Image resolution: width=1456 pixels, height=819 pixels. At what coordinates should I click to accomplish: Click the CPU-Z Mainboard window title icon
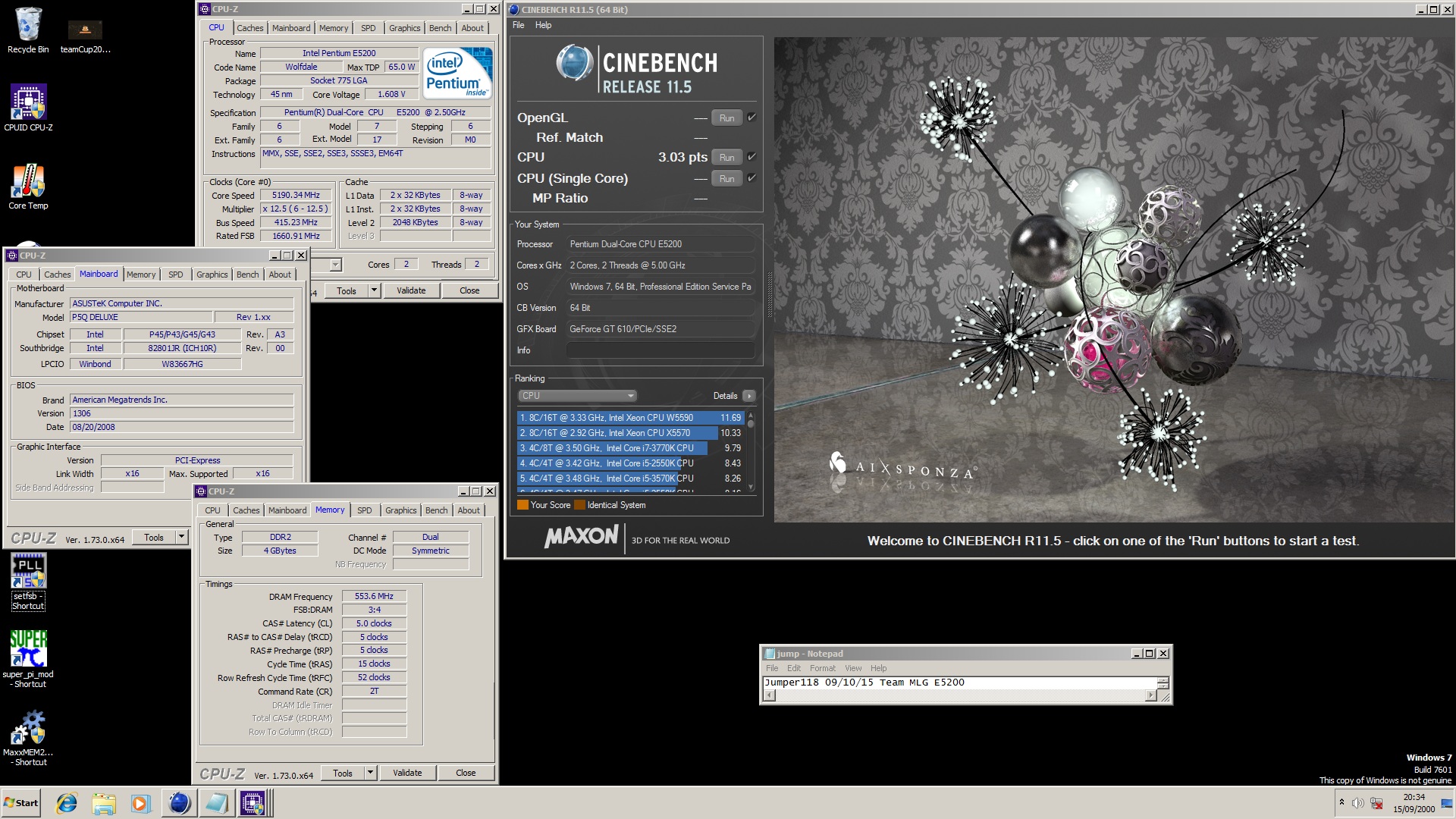click(x=11, y=256)
